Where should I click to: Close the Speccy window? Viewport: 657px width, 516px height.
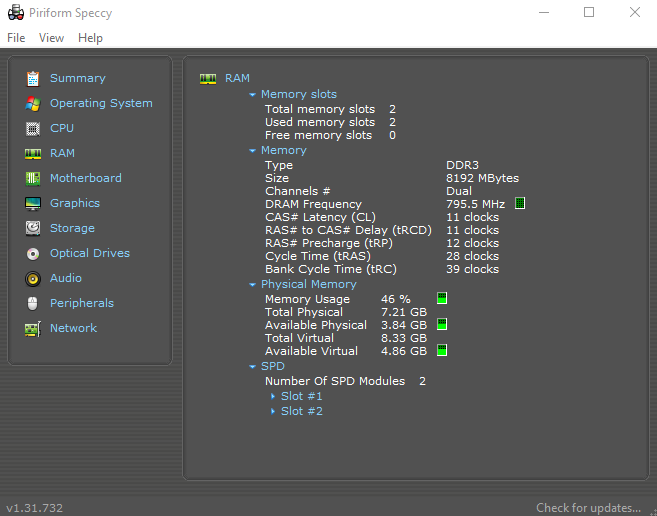coord(635,13)
